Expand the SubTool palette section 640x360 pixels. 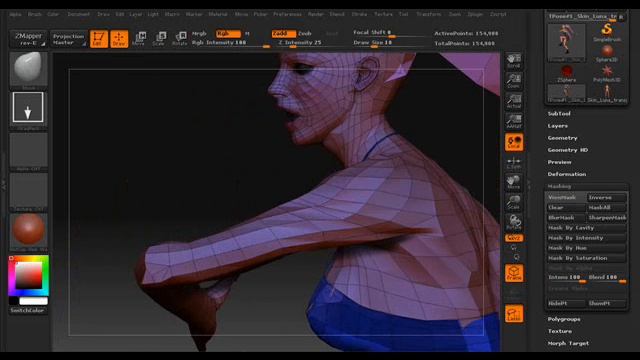point(559,113)
